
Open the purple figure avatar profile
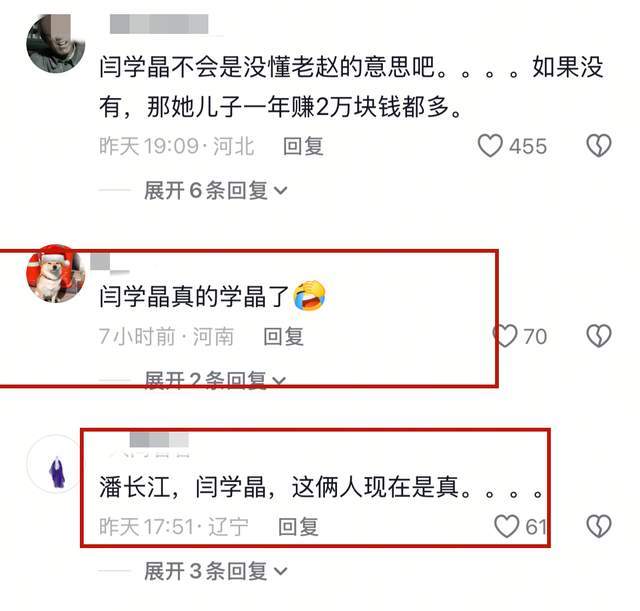[55, 464]
